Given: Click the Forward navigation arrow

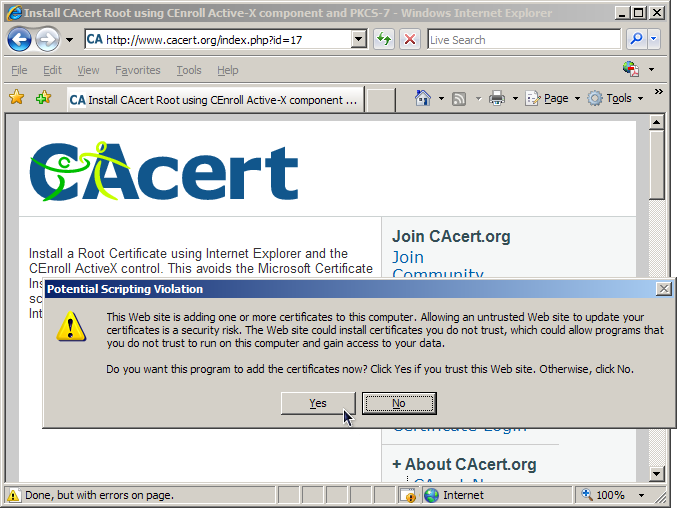Looking at the screenshot, I should [47, 40].
